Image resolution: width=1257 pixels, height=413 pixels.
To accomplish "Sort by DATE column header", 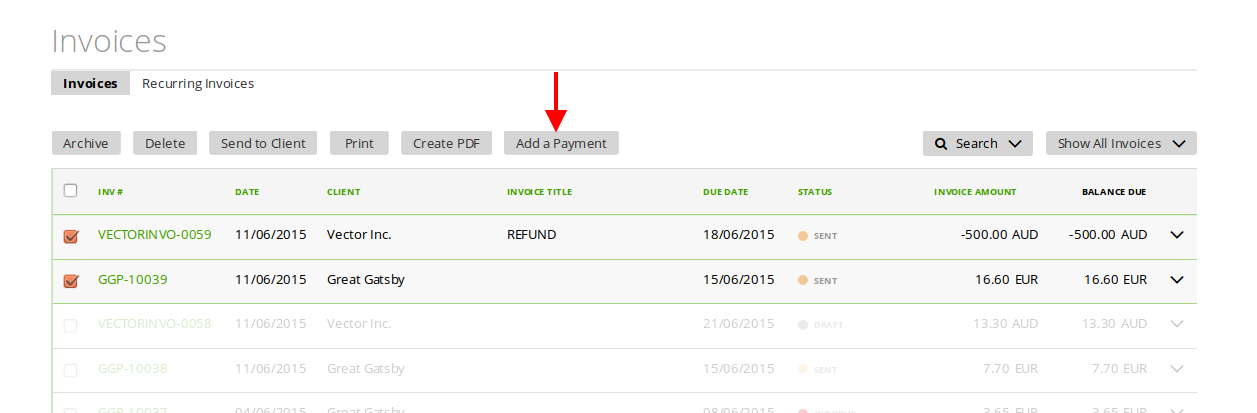I will (x=247, y=192).
